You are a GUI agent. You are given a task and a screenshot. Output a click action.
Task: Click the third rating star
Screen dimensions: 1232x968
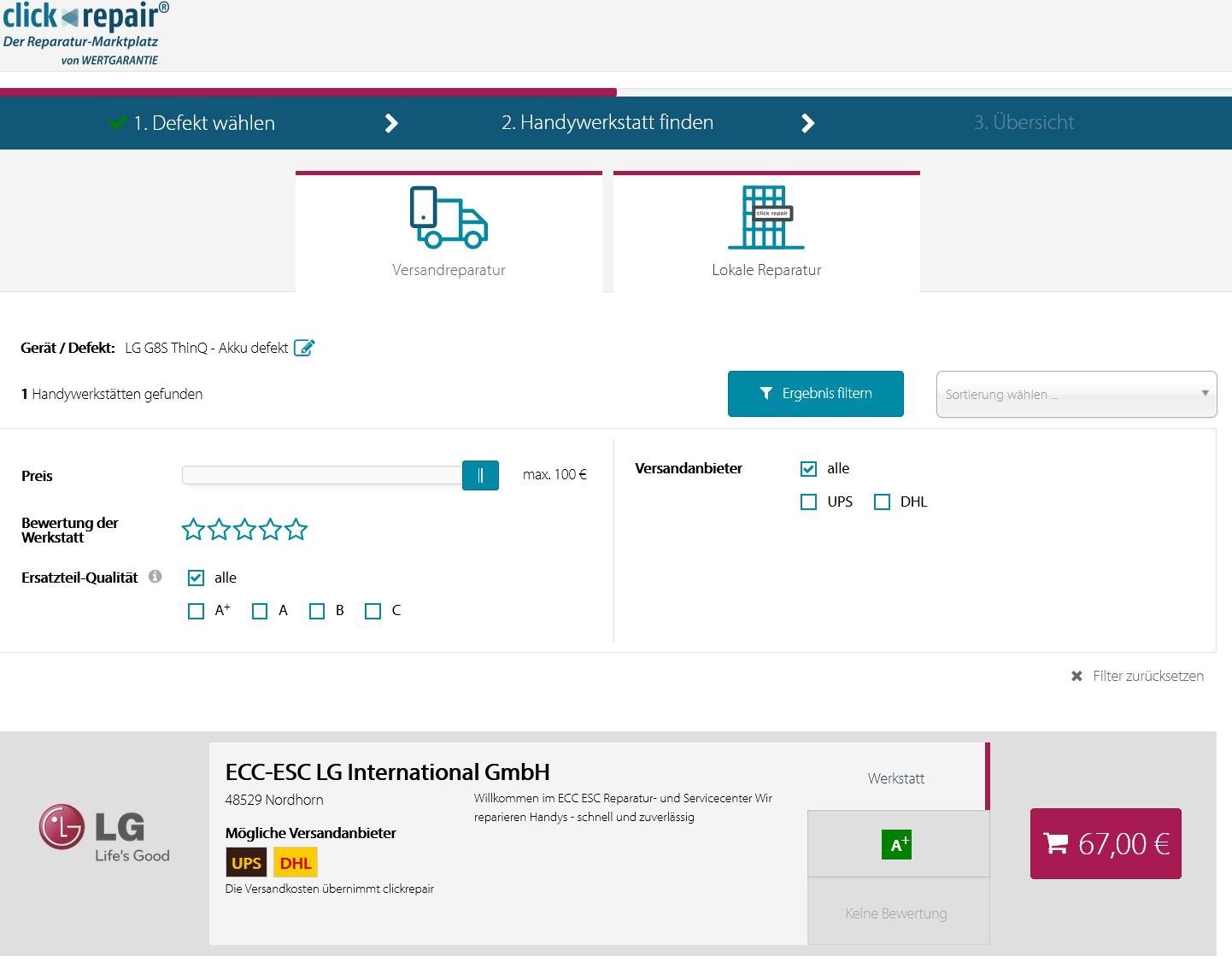click(x=245, y=530)
